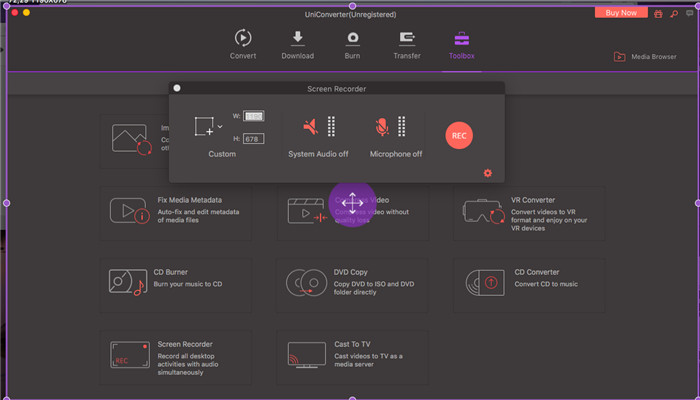Open the Compress Video tool icon
The height and width of the screenshot is (400, 700).
(x=307, y=211)
